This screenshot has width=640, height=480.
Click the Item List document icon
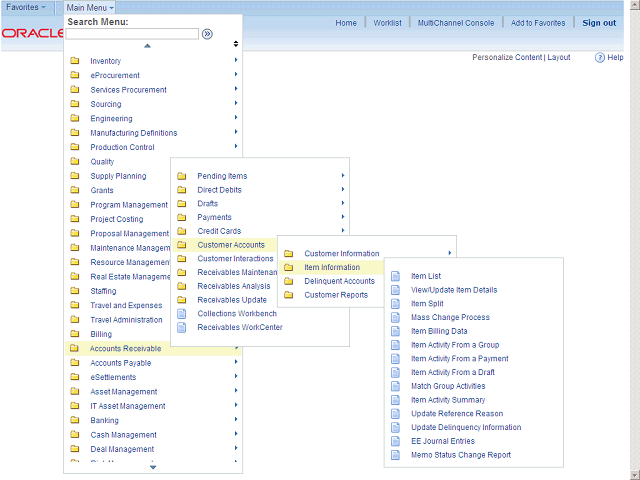pyautogui.click(x=396, y=276)
